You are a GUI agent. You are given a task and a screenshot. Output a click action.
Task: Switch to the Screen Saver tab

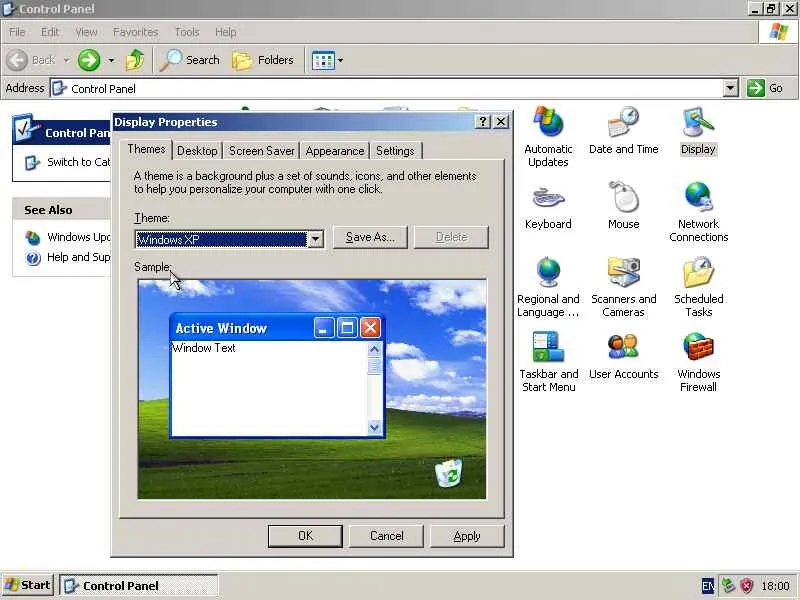(x=262, y=151)
